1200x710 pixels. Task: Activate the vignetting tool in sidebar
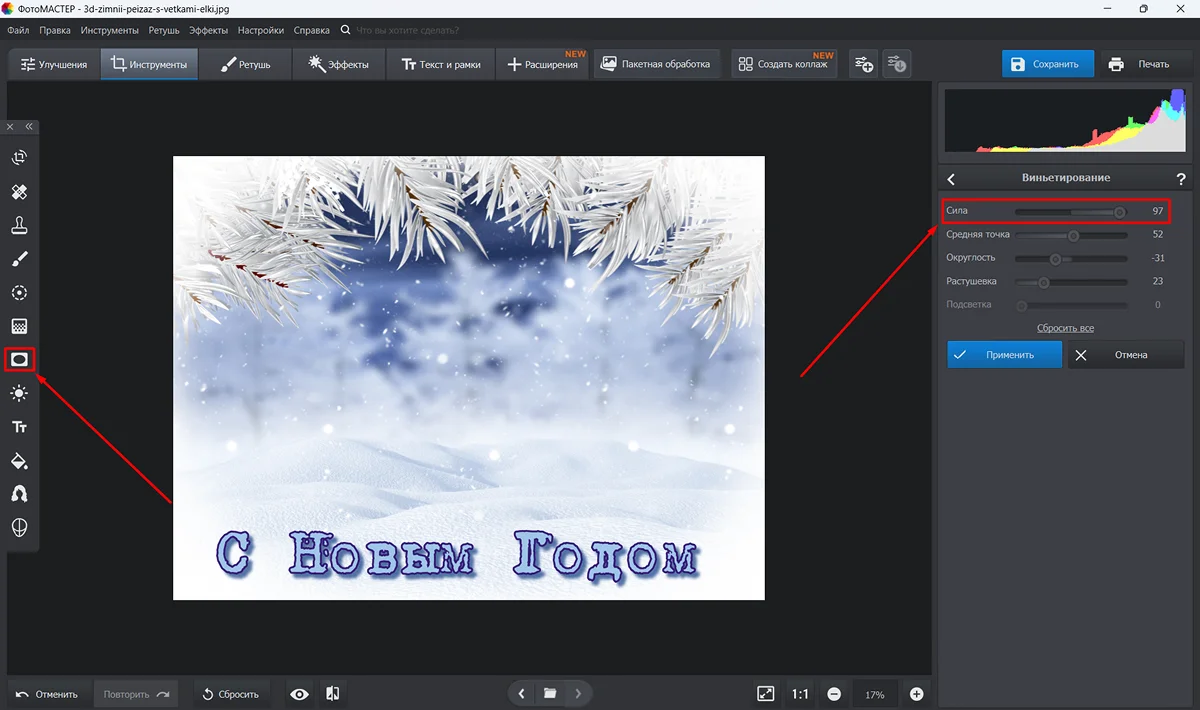(19, 359)
